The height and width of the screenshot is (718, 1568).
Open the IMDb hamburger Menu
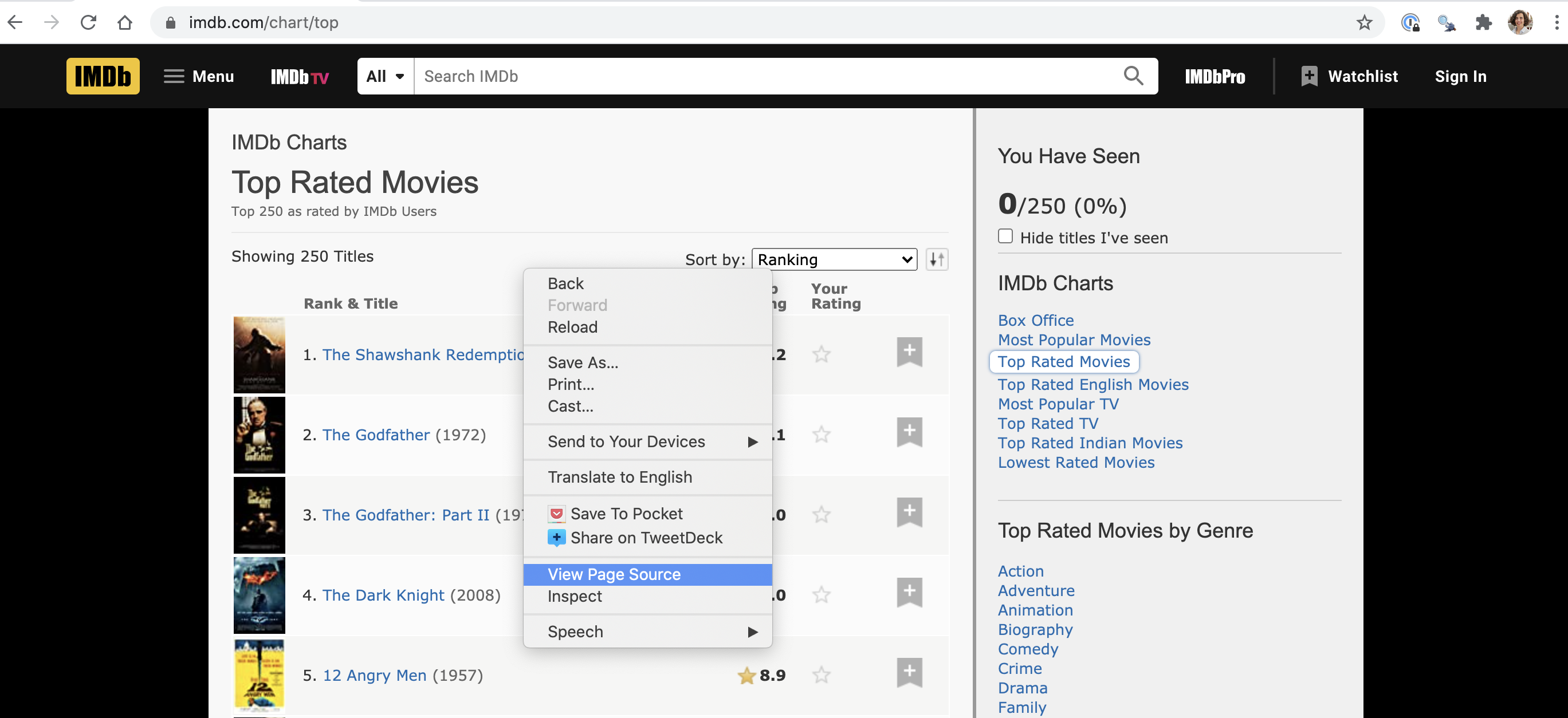198,76
